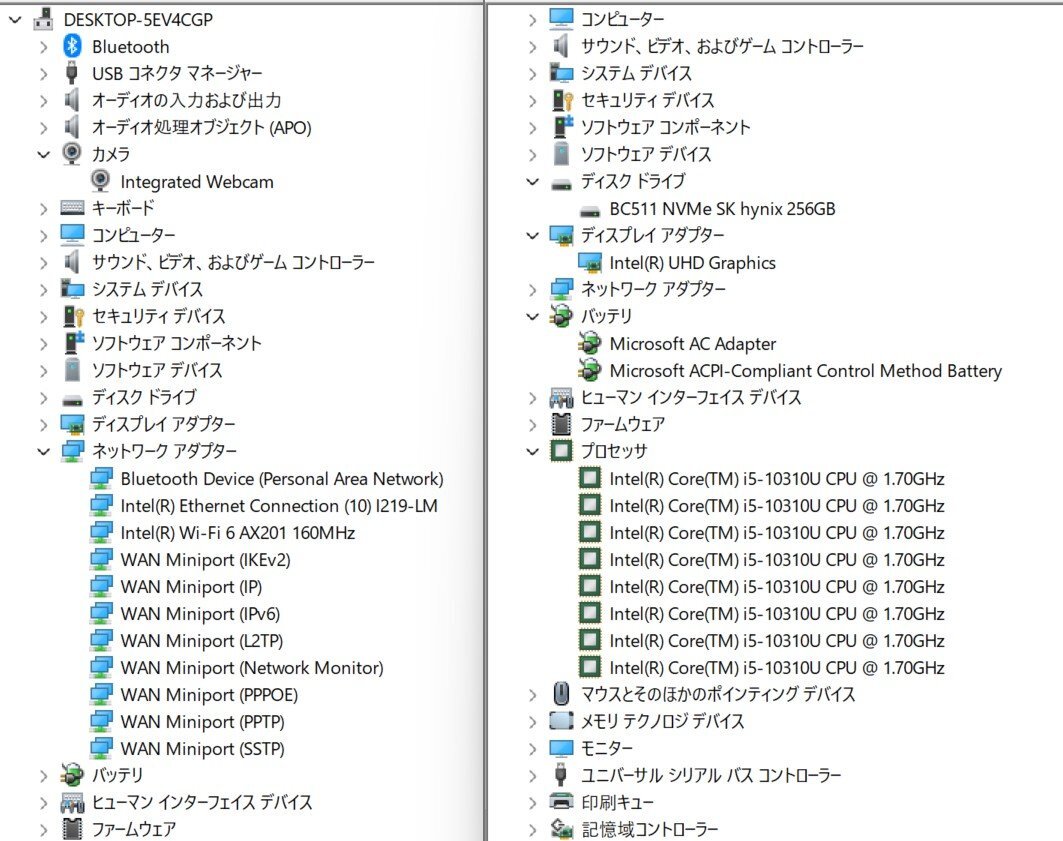The height and width of the screenshot is (841, 1063).
Task: Collapse the プロセッサ category chevron
Action: [533, 451]
